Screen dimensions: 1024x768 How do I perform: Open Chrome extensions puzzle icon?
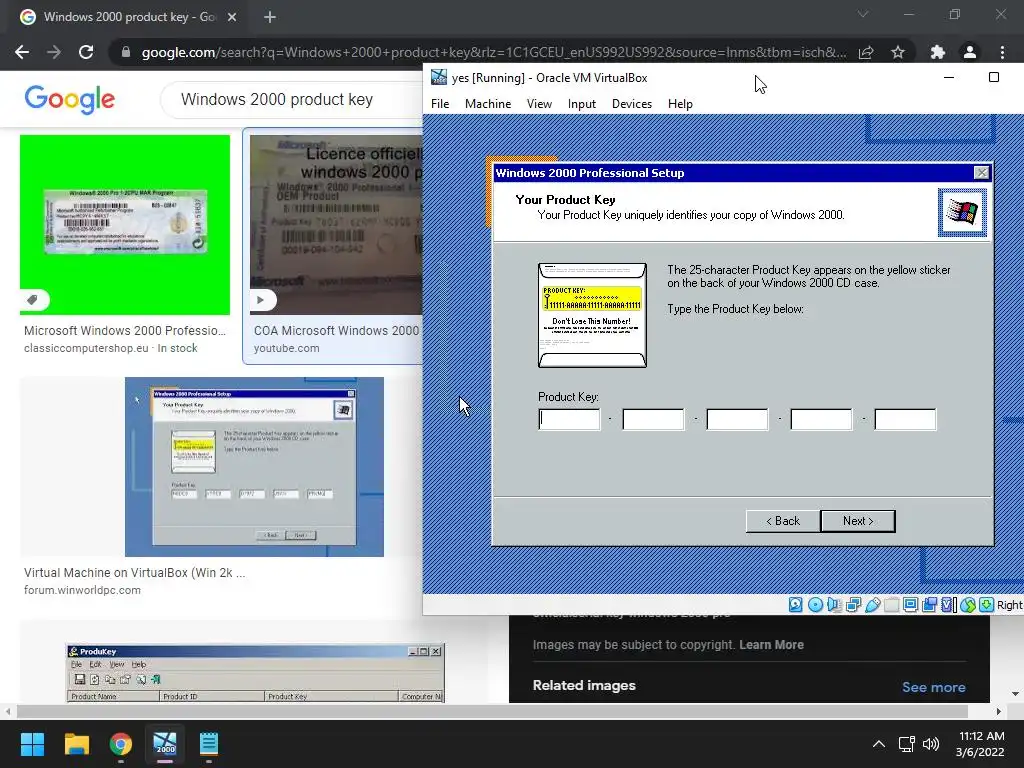point(938,52)
